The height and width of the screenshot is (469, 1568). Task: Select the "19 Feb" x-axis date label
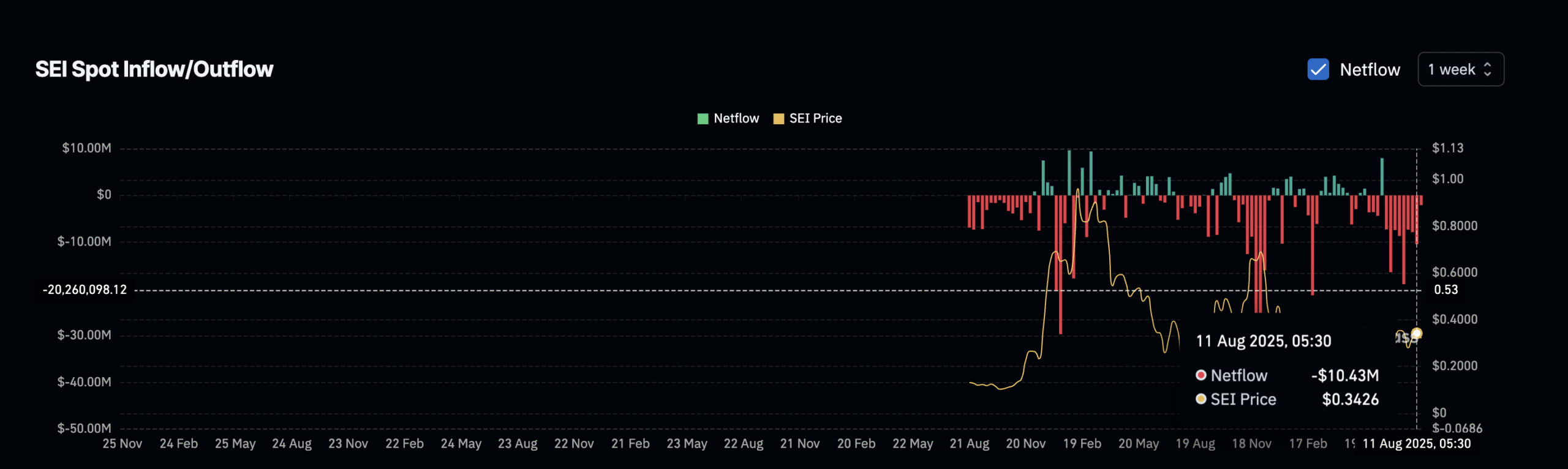(1082, 443)
